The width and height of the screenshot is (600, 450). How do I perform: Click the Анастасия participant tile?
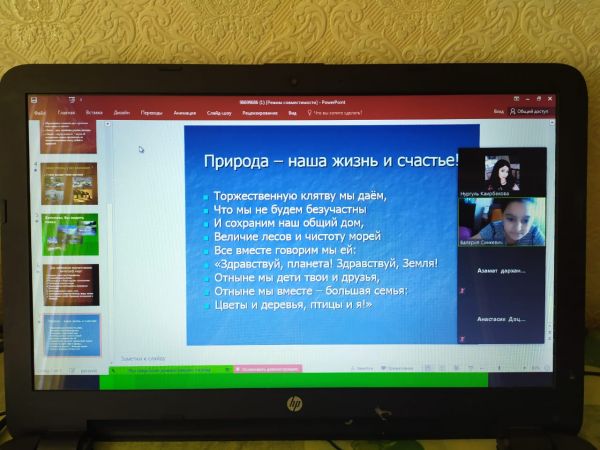click(x=502, y=320)
